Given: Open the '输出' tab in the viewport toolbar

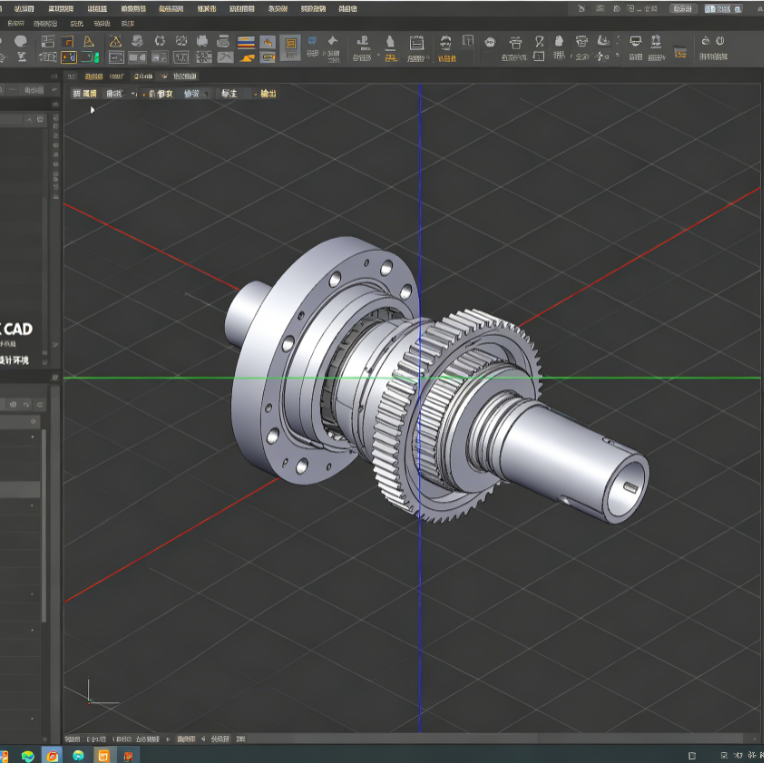Looking at the screenshot, I should [268, 94].
